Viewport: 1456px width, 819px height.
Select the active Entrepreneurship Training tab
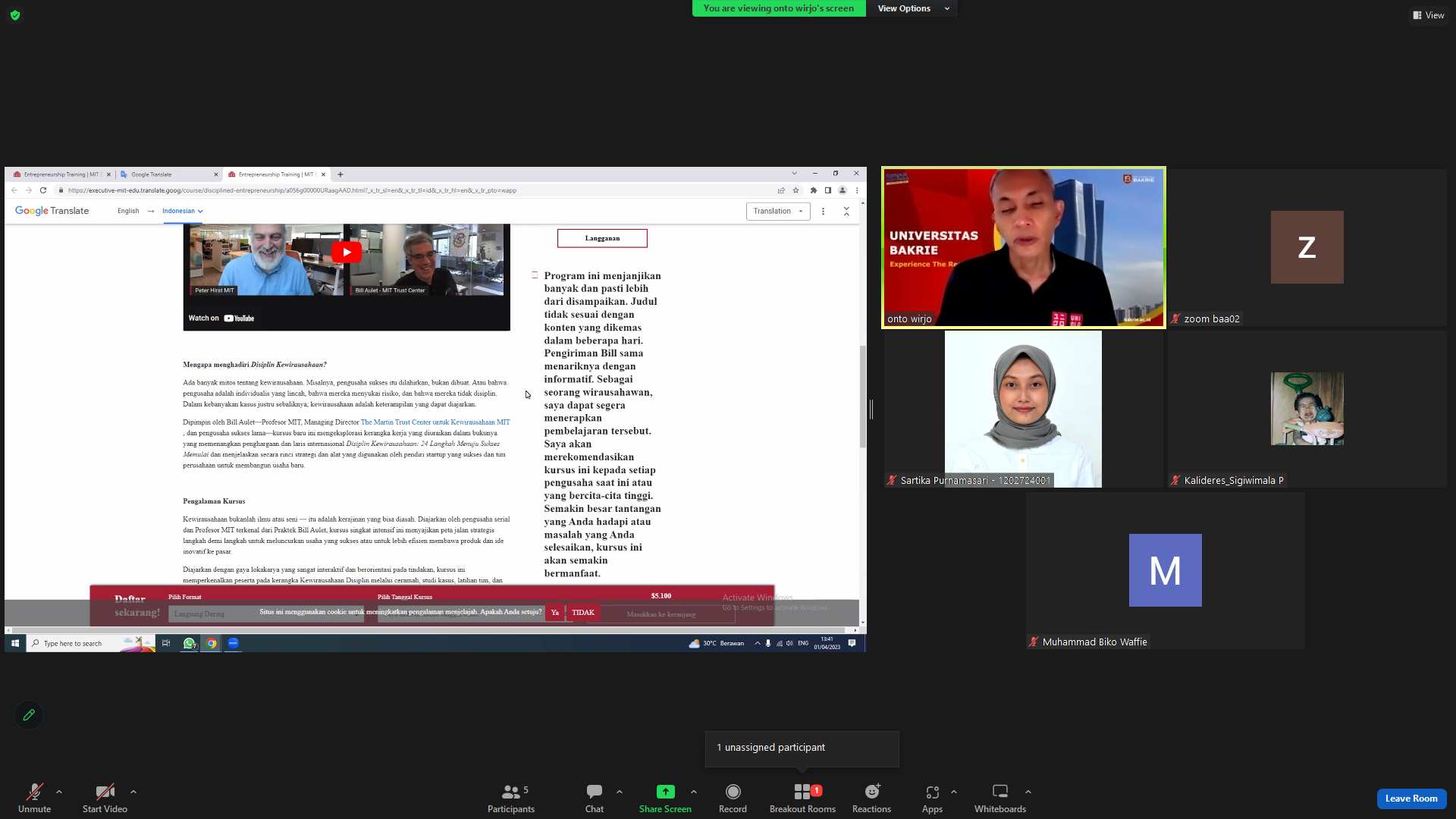click(x=277, y=174)
